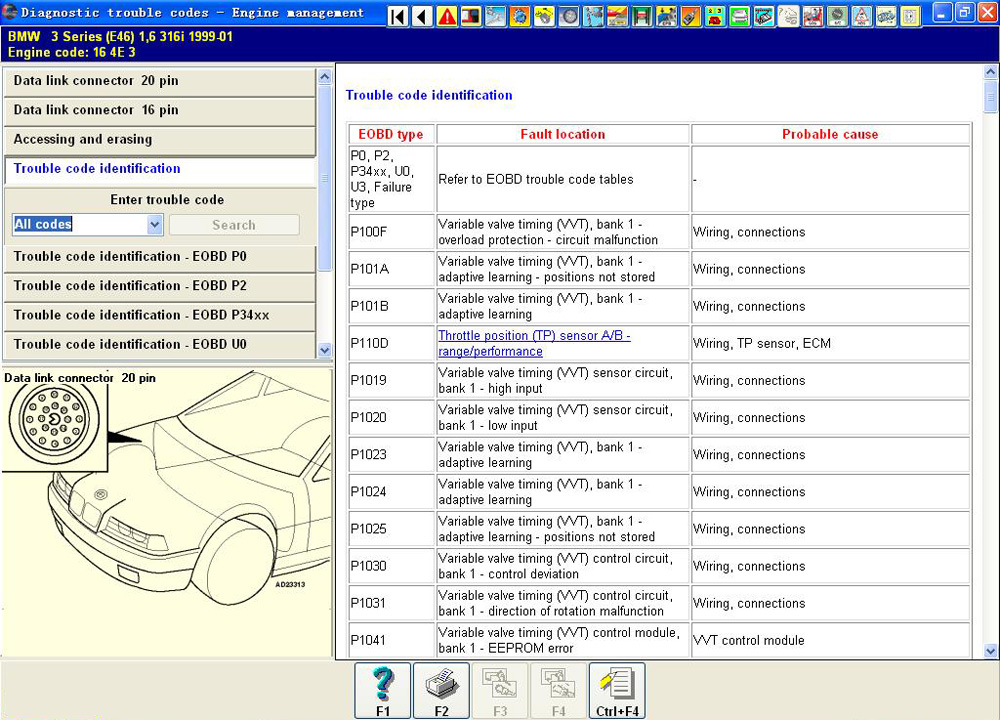Select the P1020 code cell
The height and width of the screenshot is (720, 1000).
[392, 417]
